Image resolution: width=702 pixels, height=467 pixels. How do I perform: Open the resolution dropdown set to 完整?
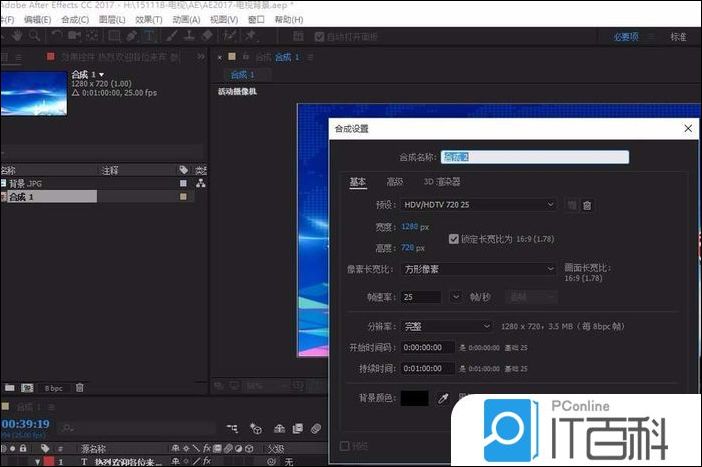pos(447,326)
